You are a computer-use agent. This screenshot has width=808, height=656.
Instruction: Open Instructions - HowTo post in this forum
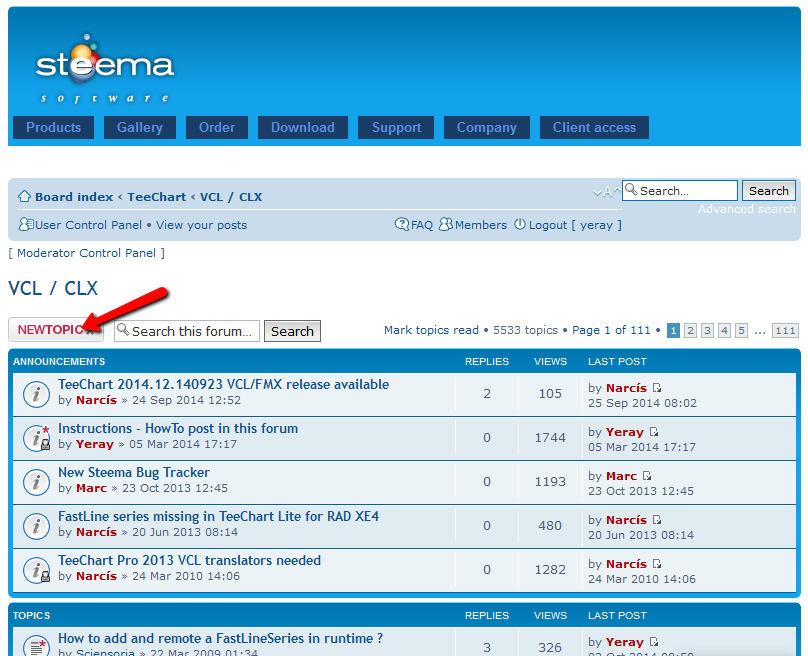[x=178, y=428]
